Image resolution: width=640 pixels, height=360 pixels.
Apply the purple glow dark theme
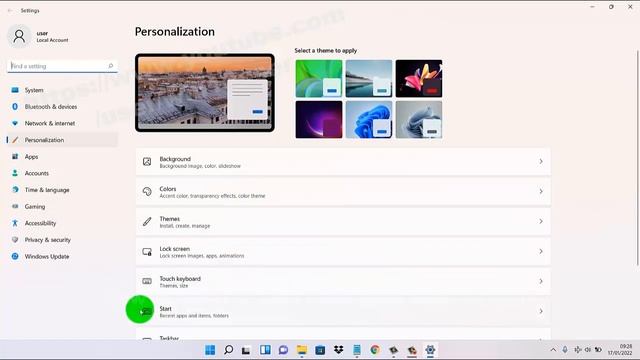319,120
